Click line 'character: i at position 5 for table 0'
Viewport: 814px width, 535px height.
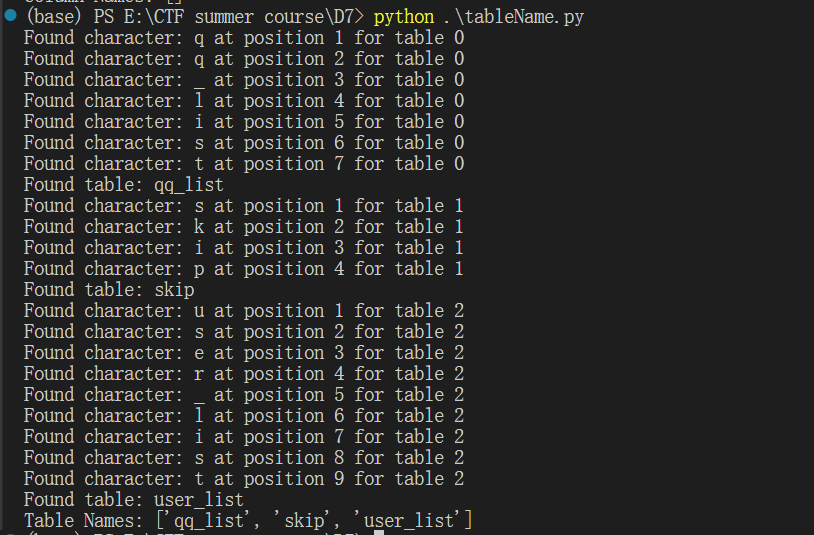point(244,122)
